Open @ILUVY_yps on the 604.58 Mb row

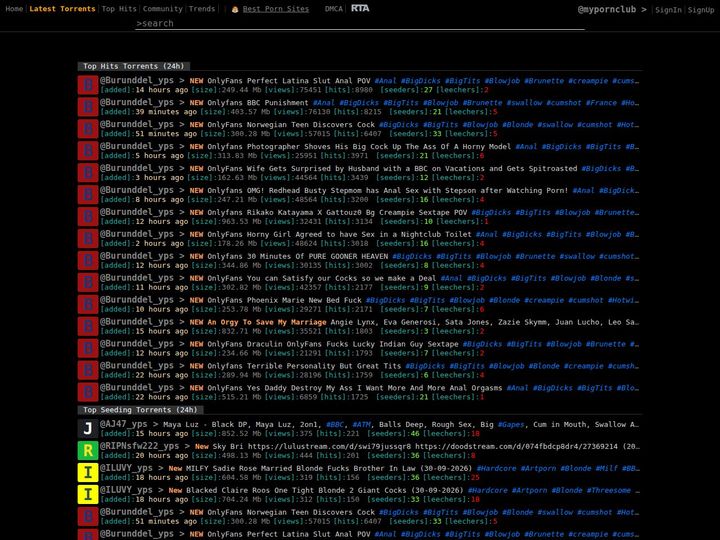point(126,468)
